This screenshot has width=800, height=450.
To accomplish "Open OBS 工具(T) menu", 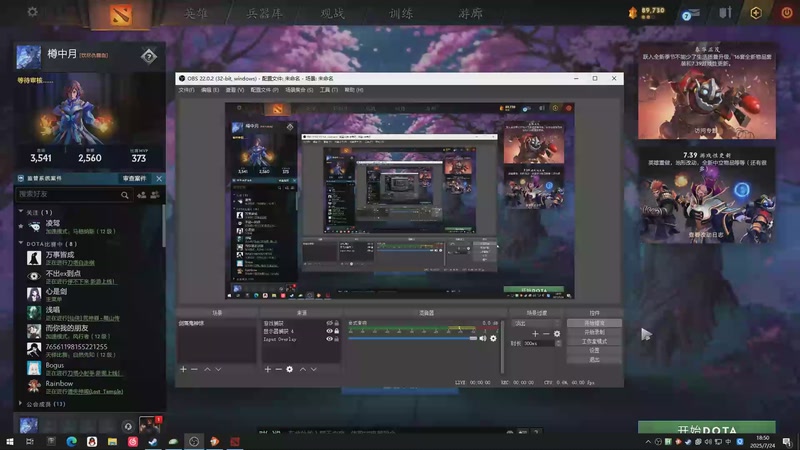I will 329,90.
